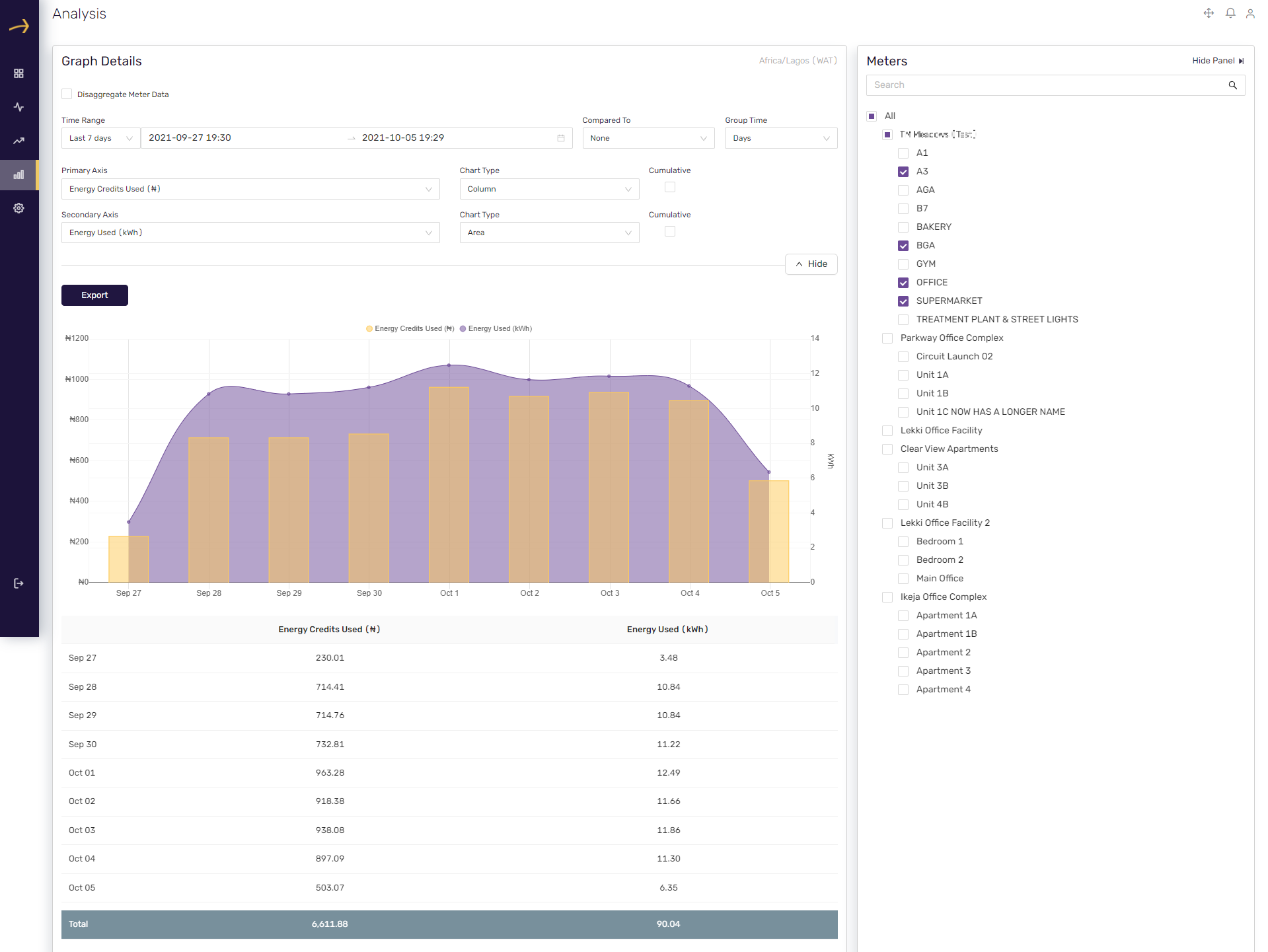Click the Oct 1 column bar in chart
Viewport: 1268px width, 952px height.
449,484
